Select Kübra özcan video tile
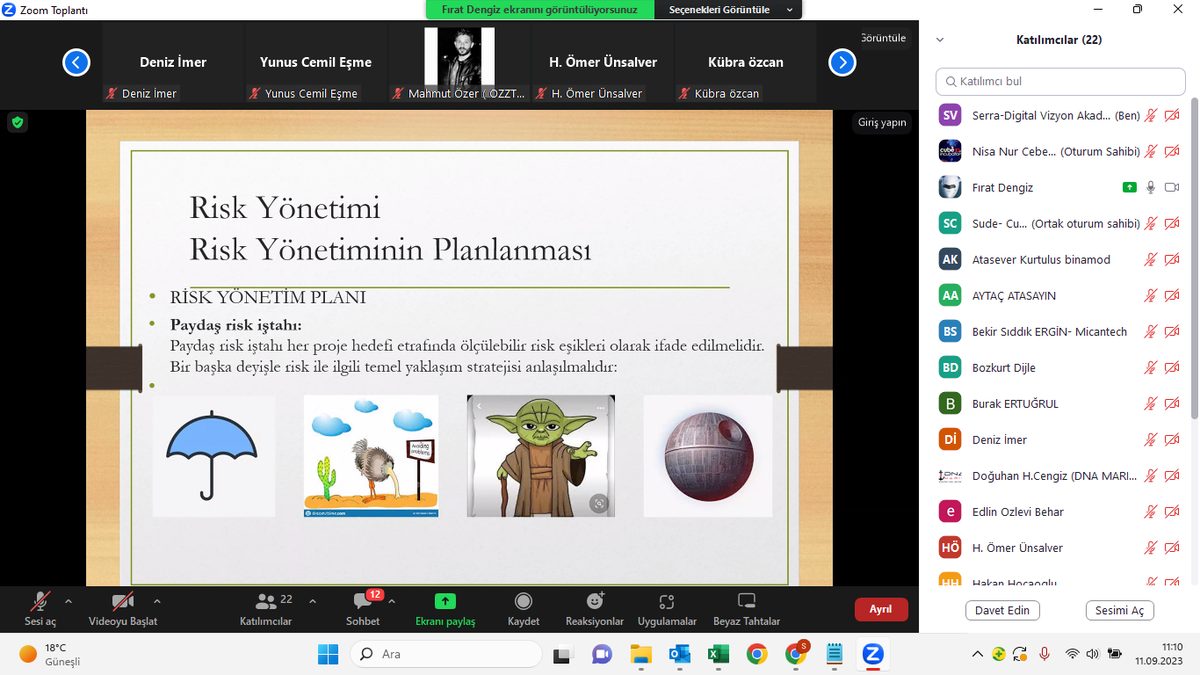This screenshot has height=675, width=1200. (x=746, y=63)
